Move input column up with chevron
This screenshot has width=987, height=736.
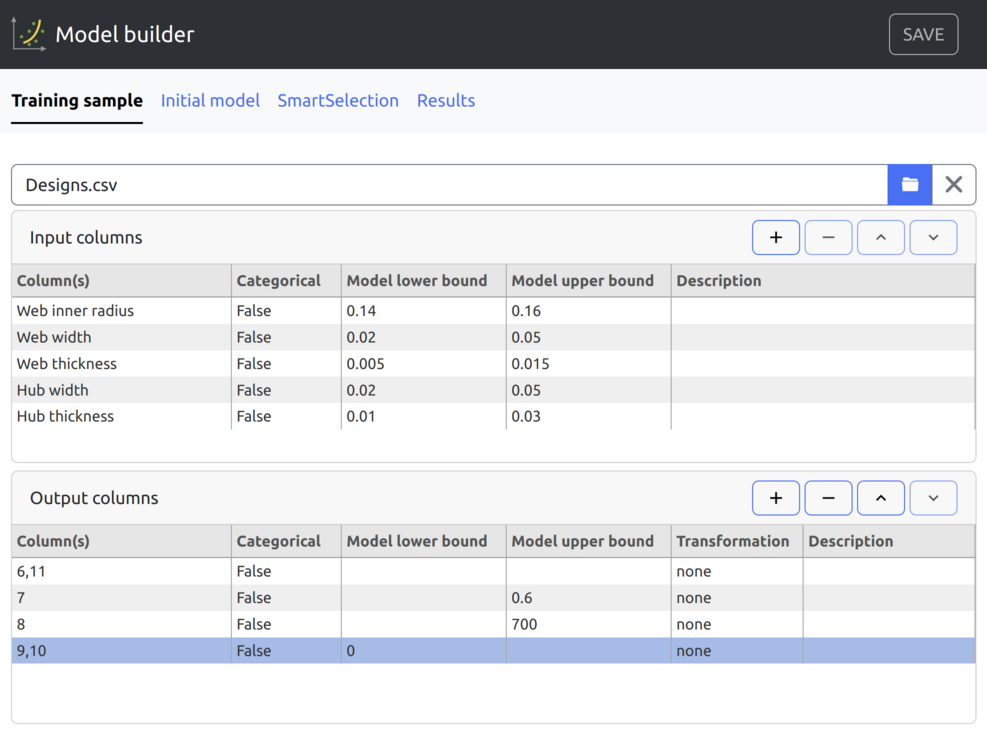(x=880, y=238)
